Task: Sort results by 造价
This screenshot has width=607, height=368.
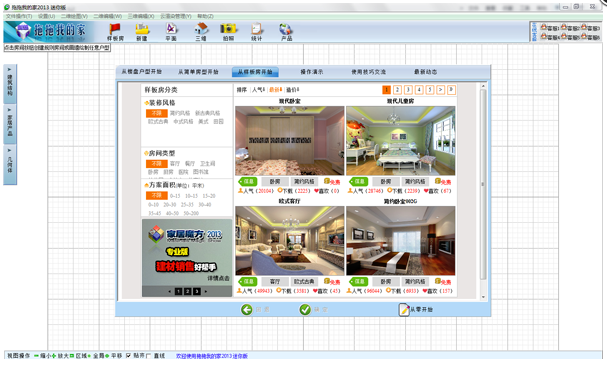Action: [293, 90]
